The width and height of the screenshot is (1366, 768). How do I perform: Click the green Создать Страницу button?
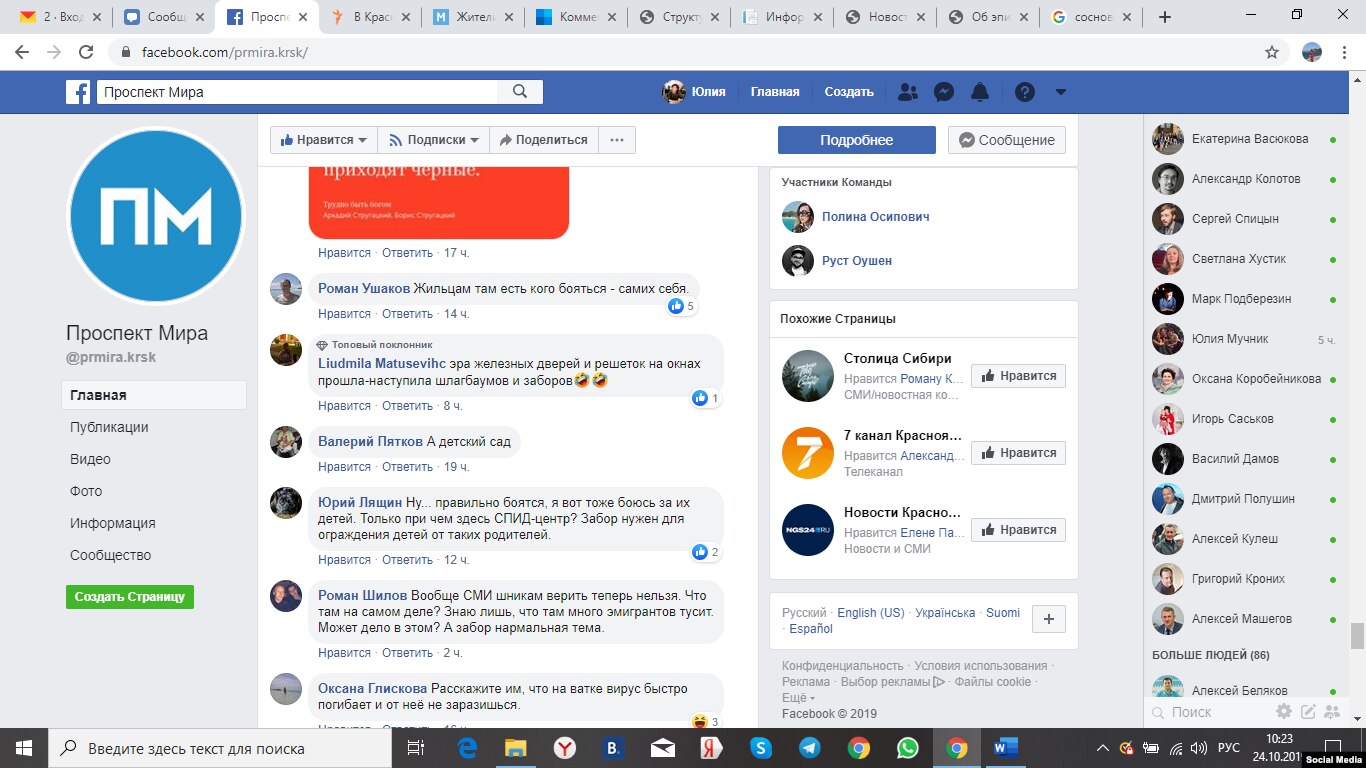click(130, 596)
